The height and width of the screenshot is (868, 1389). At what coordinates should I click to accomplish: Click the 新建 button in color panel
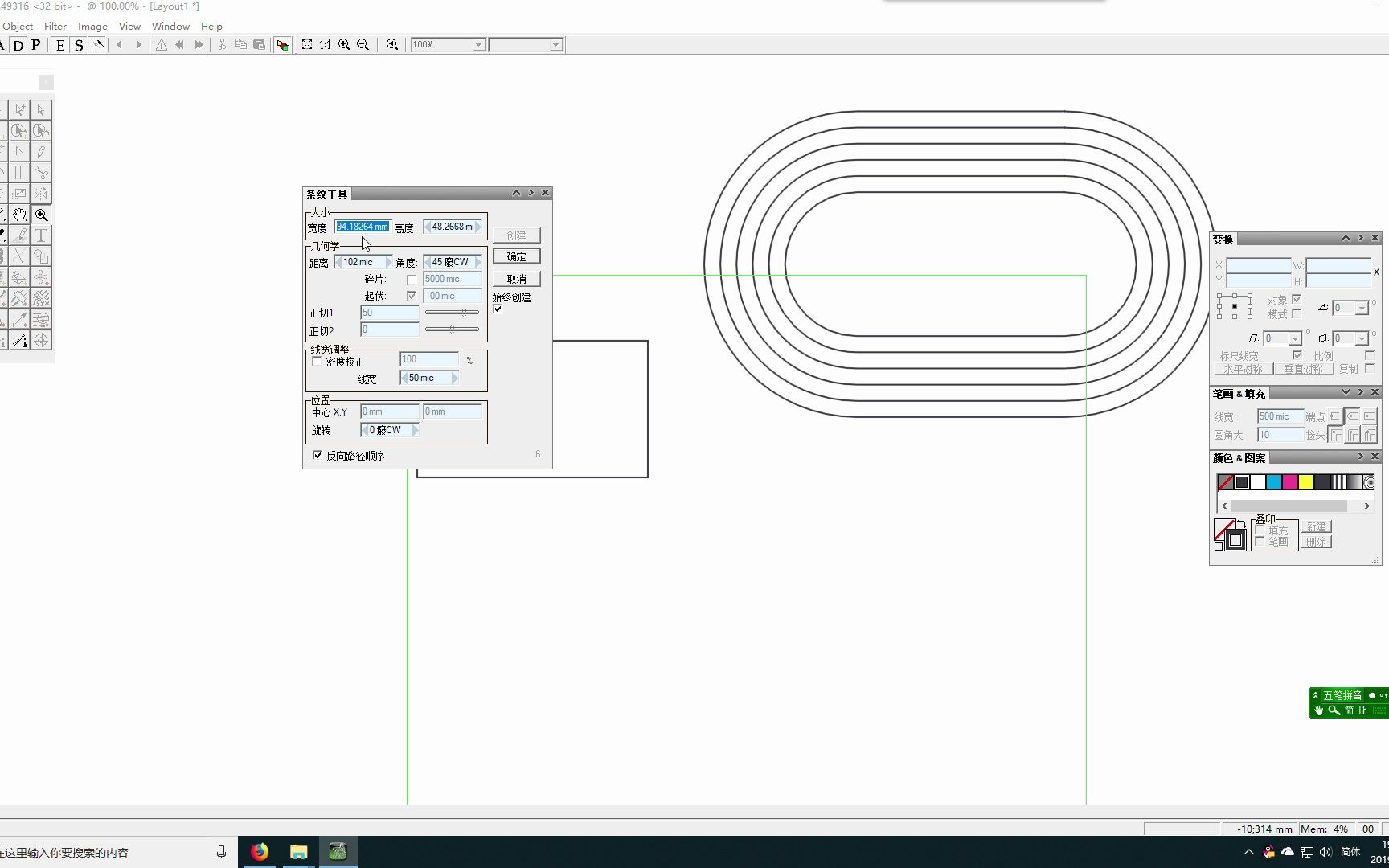point(1317,526)
